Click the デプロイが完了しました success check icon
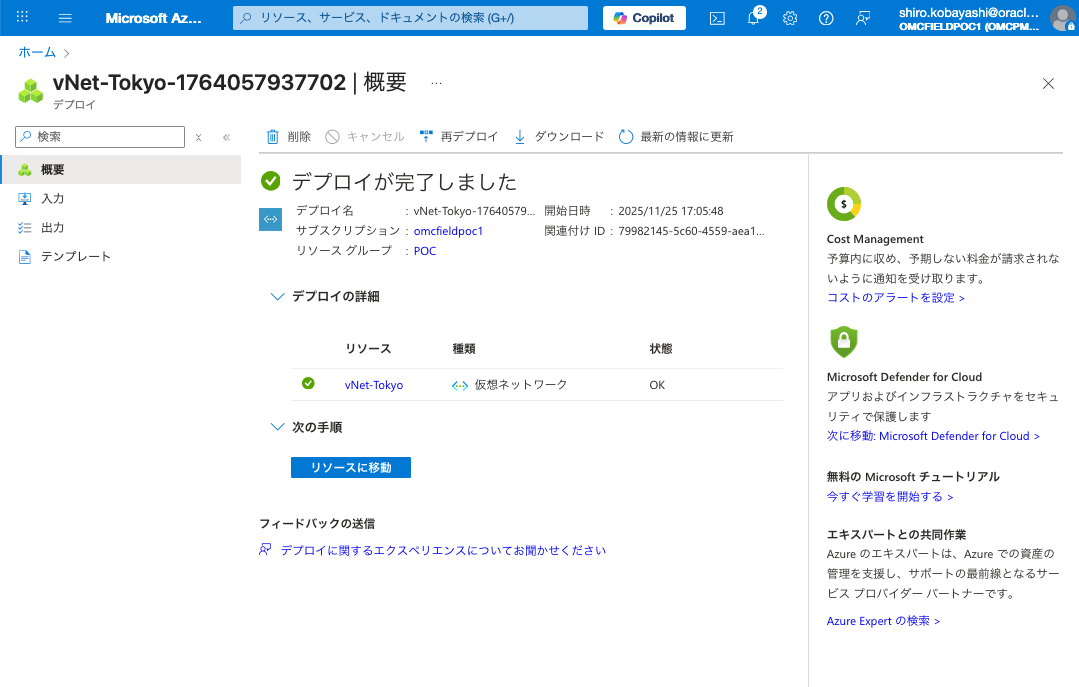Viewport: 1079px width, 687px height. point(270,181)
